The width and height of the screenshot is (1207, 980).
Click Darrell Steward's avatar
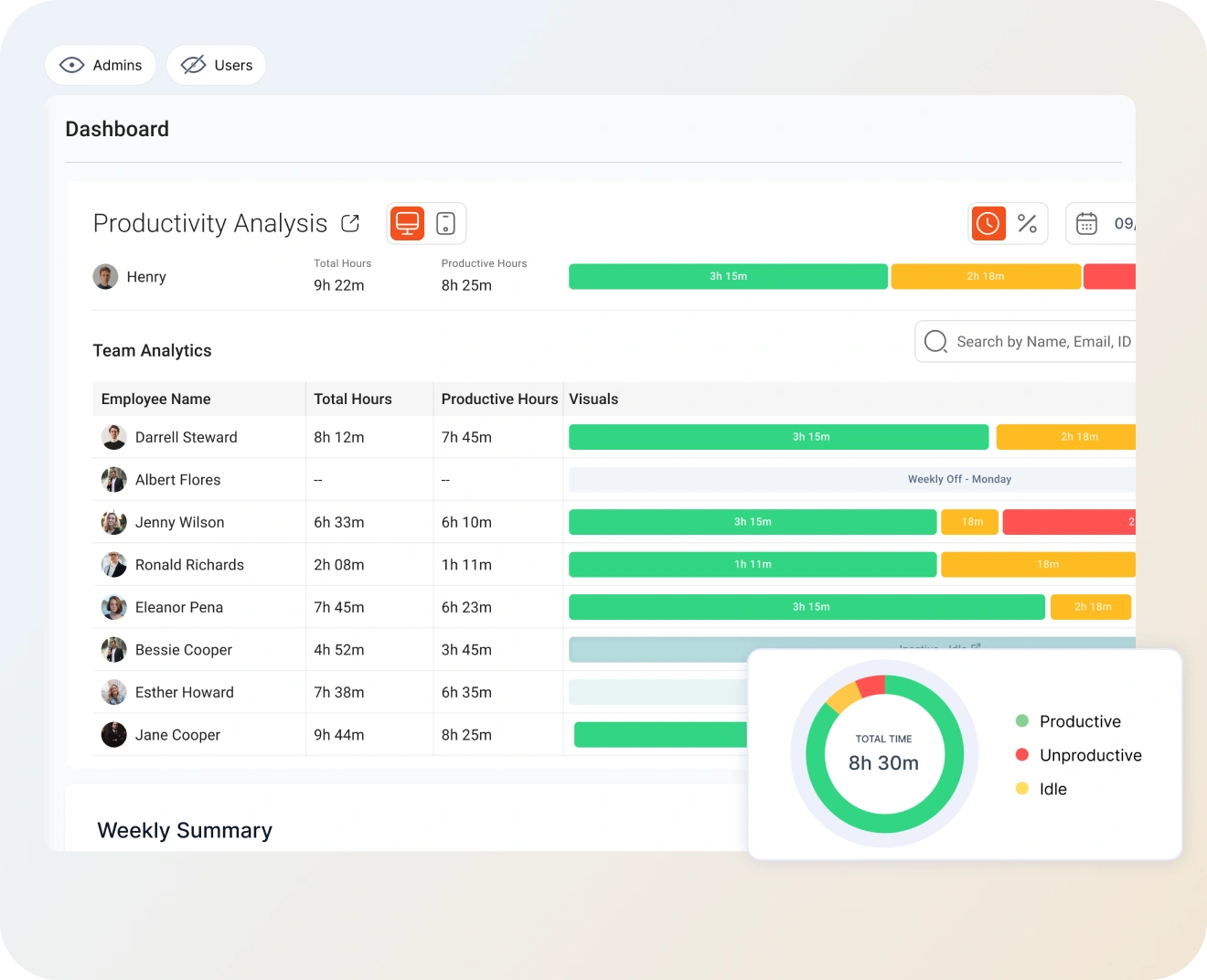114,437
